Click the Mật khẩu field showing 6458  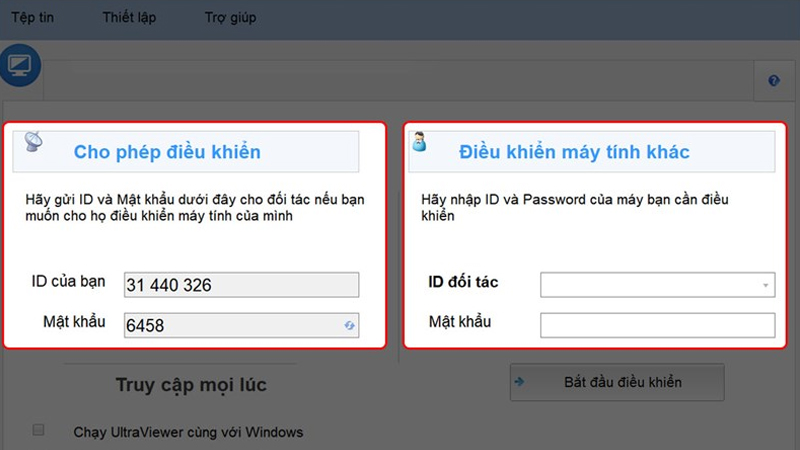tap(230, 325)
